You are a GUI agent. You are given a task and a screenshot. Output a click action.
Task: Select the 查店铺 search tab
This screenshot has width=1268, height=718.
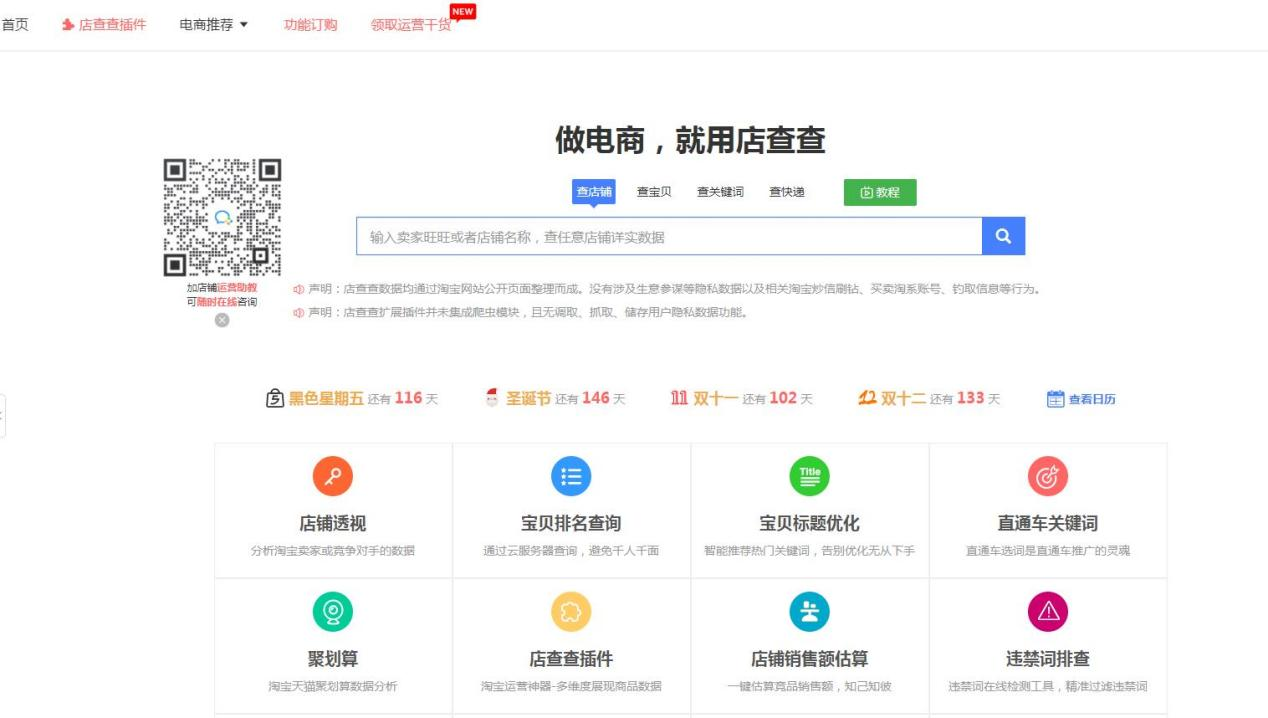click(594, 192)
